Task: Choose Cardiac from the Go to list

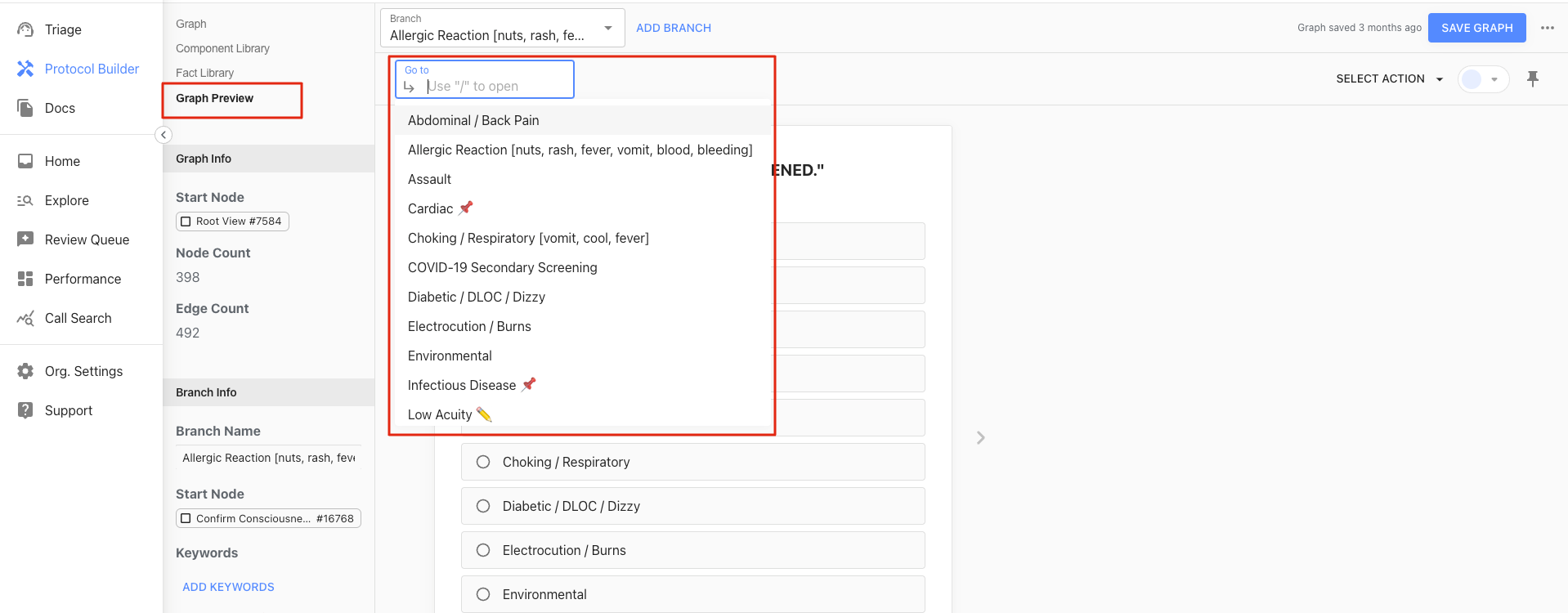Action: 431,208
